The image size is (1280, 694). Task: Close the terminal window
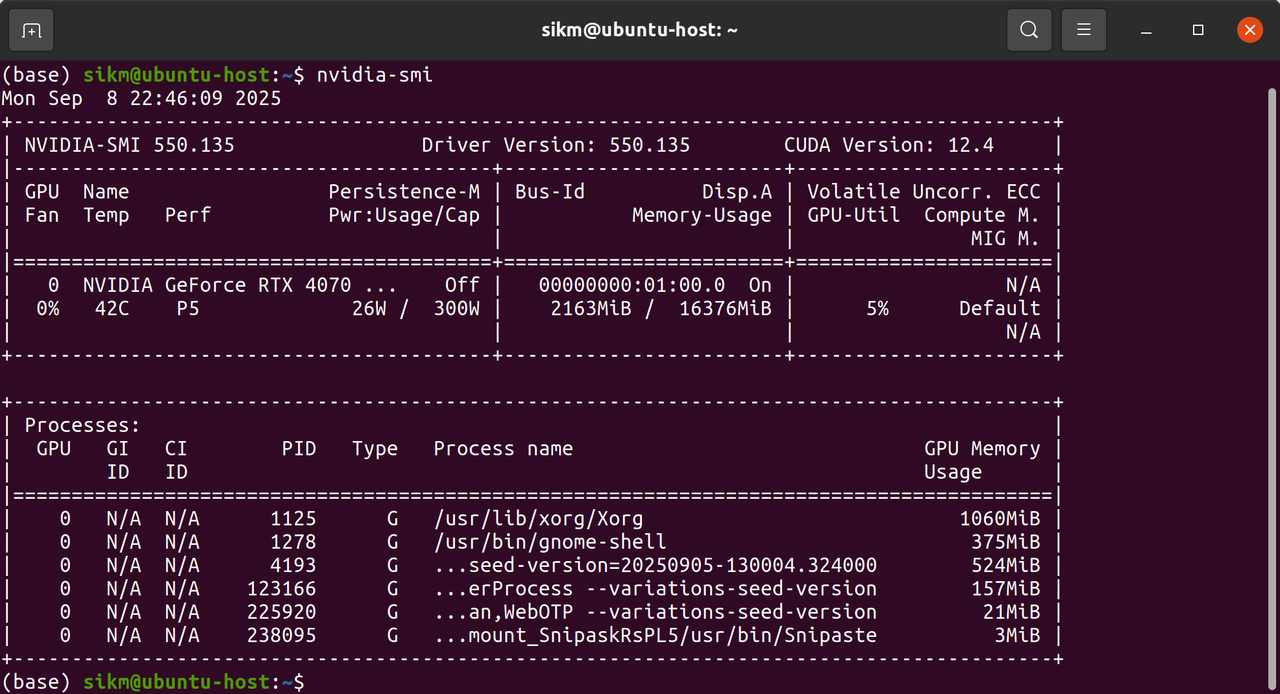[x=1250, y=30]
